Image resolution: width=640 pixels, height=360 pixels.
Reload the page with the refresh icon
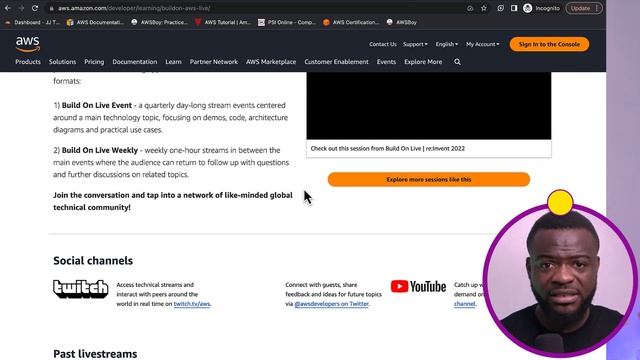click(x=35, y=8)
